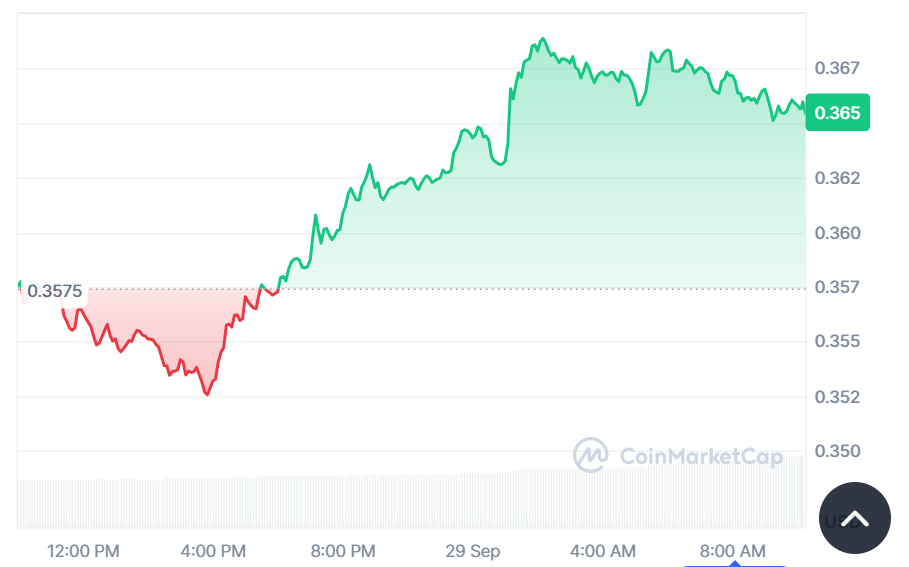The image size is (909, 567).
Task: Click the 4:00 PM time axis label
Action: 212,551
